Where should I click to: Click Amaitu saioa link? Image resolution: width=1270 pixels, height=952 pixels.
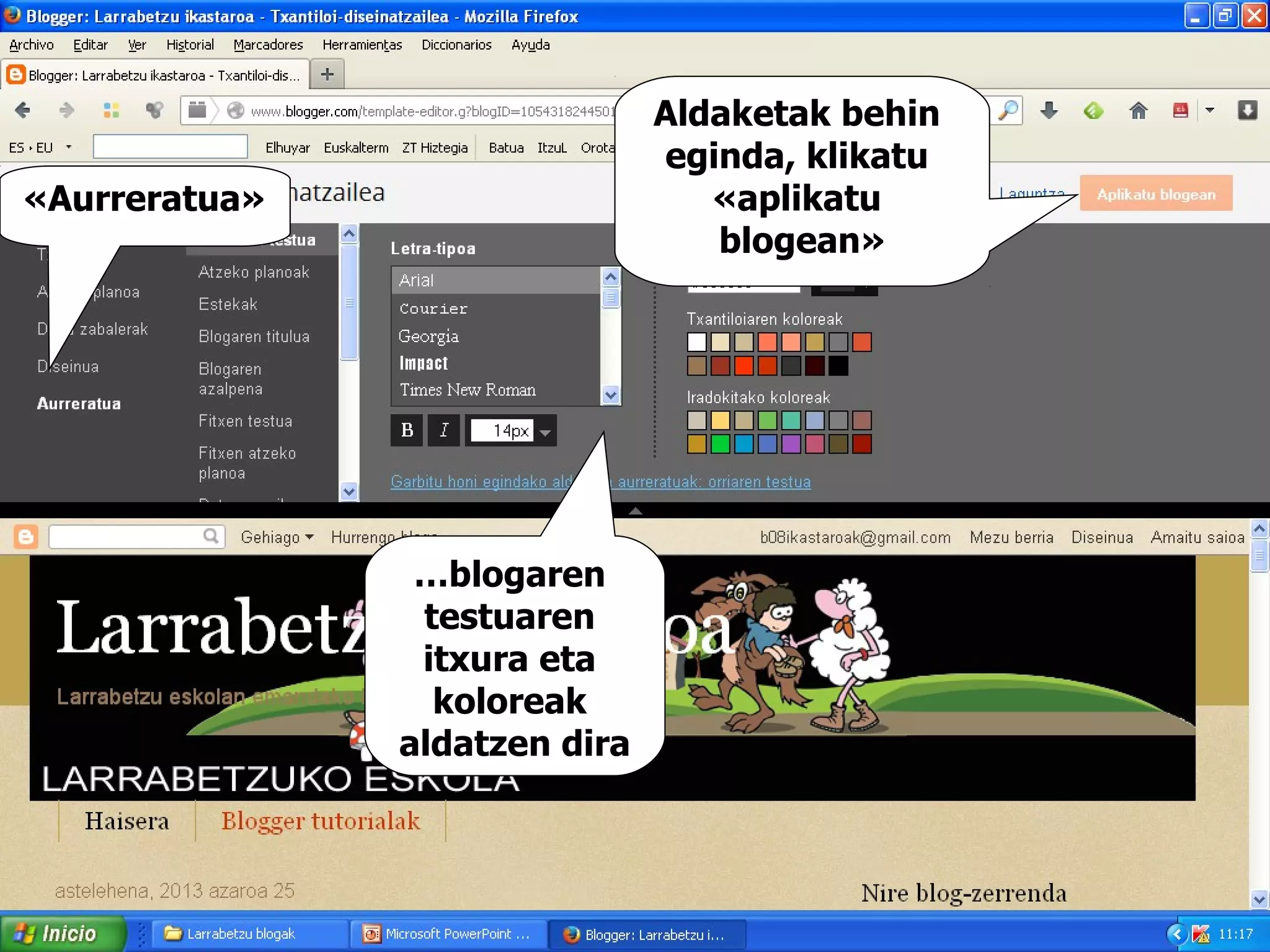1197,537
